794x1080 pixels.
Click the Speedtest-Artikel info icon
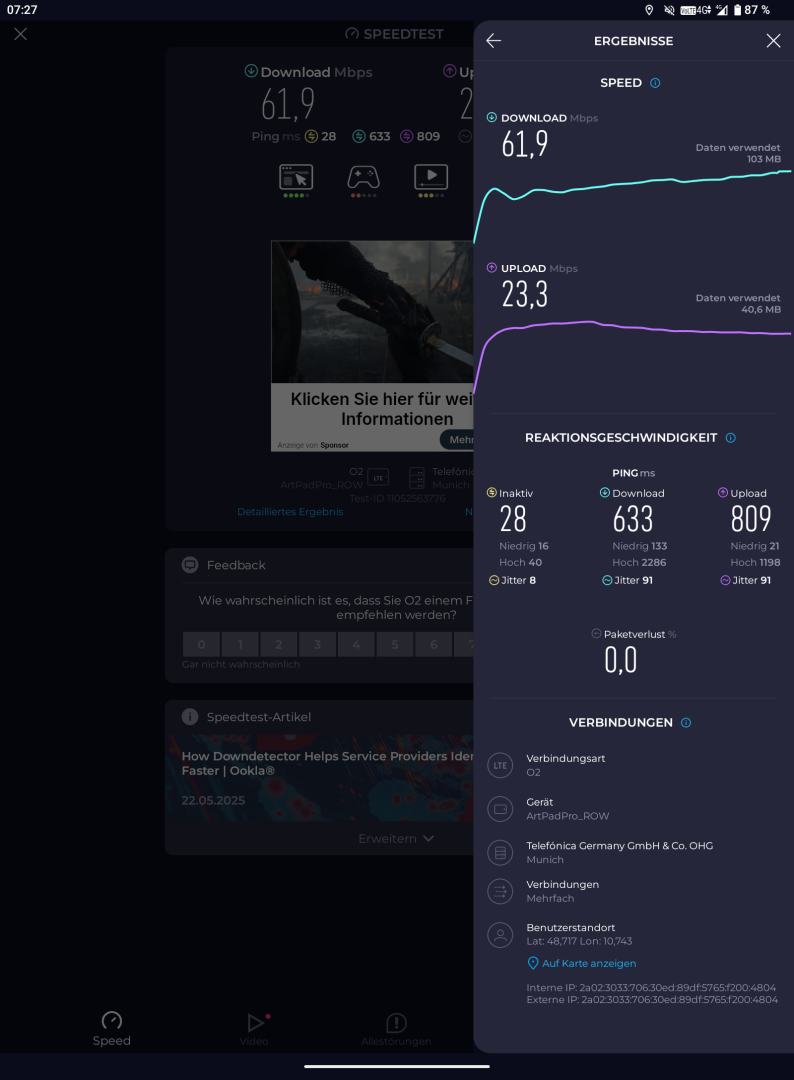(x=190, y=716)
